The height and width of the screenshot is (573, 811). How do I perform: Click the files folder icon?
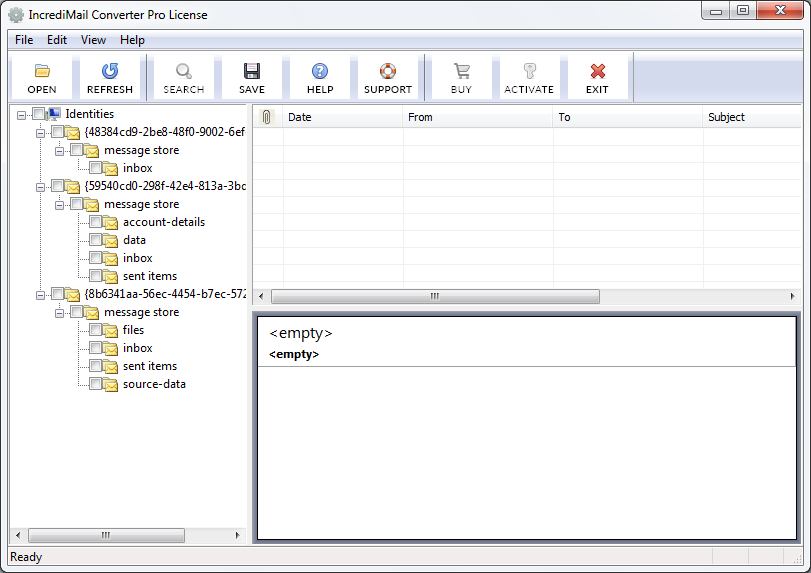(x=110, y=330)
